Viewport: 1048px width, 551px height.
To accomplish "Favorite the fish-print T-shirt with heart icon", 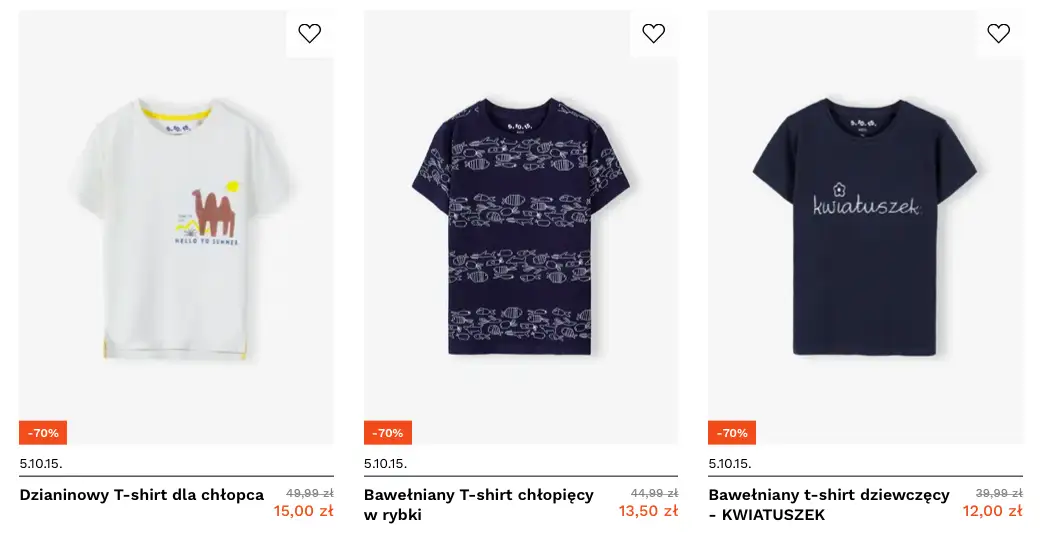I will [x=654, y=34].
